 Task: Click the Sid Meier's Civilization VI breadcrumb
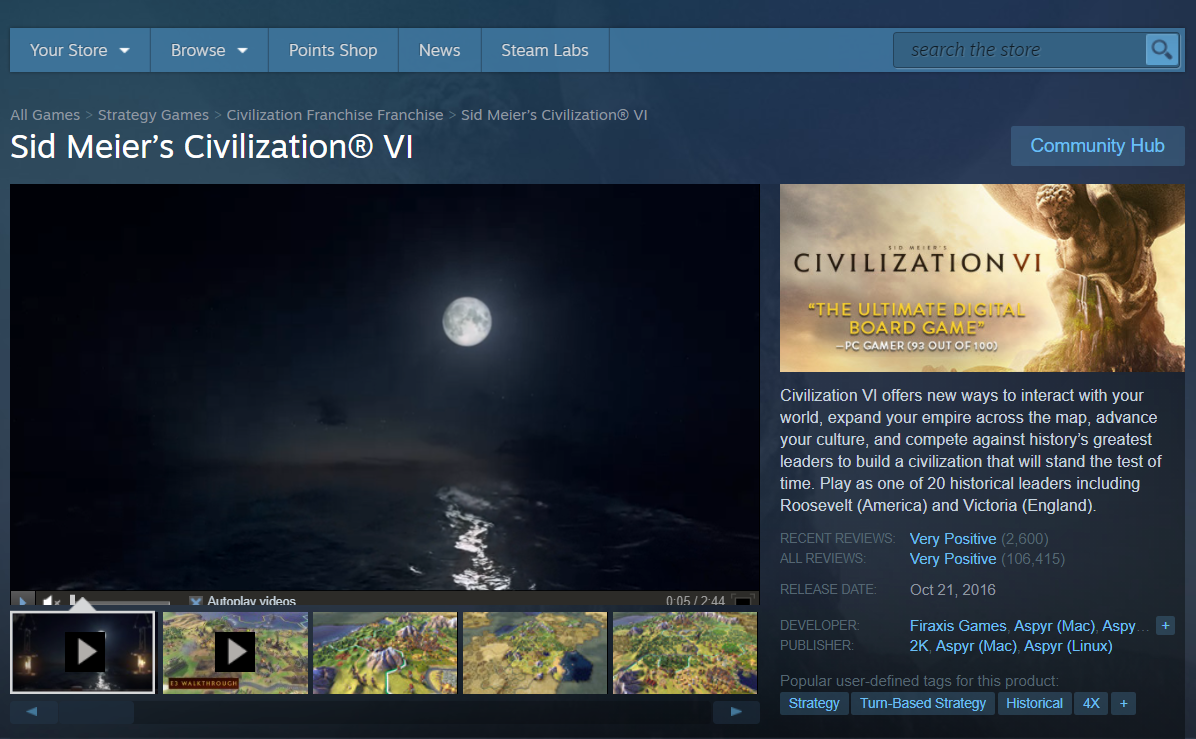tap(554, 114)
